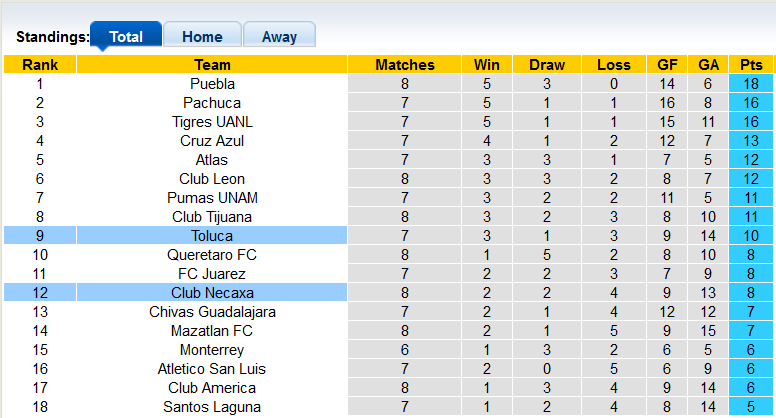Open the Monterrey team link

coord(212,350)
